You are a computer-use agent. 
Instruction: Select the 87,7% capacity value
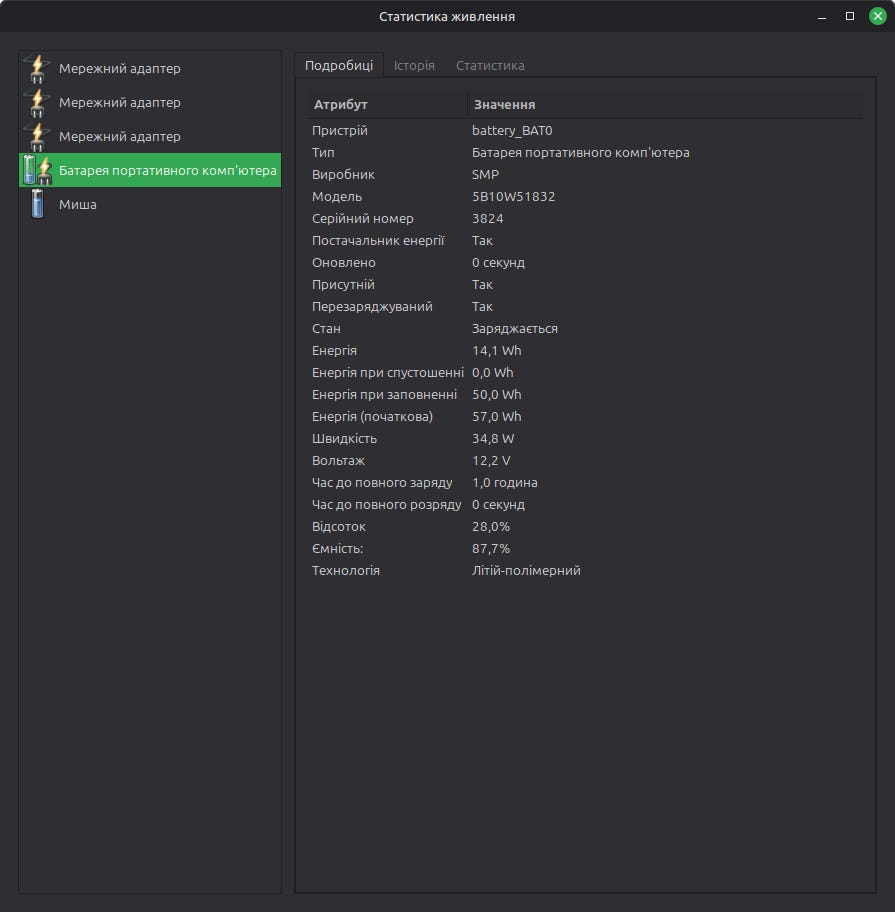[x=491, y=548]
